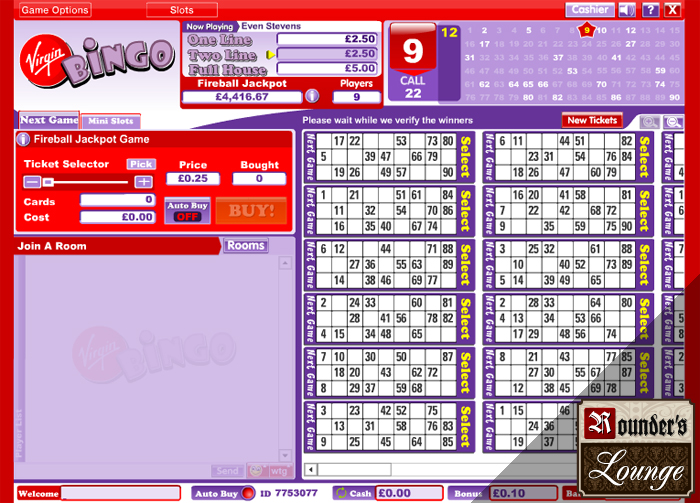The width and height of the screenshot is (700, 503).
Task: Click the horizontal ticket scrollbar thumb
Action: pos(354,469)
